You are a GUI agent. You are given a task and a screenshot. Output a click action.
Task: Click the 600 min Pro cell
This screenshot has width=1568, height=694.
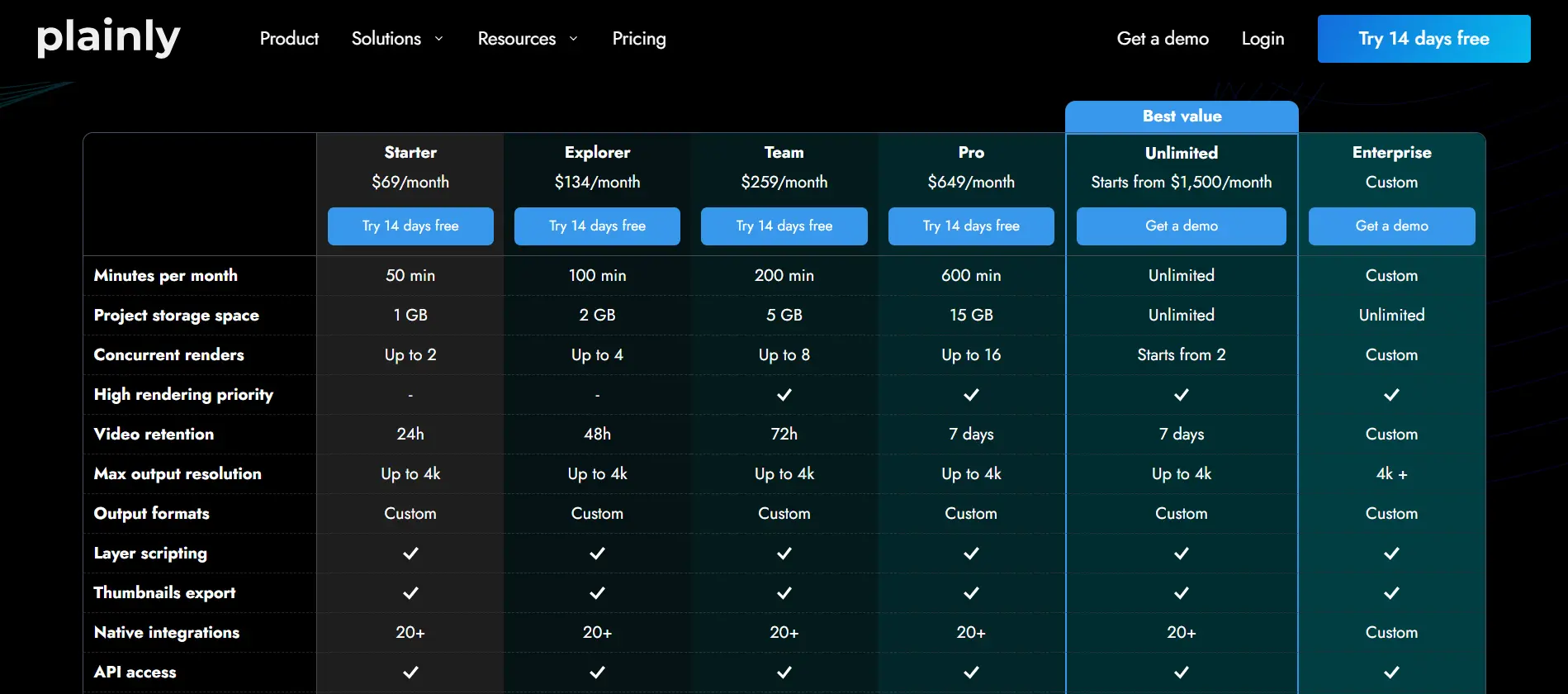tap(971, 275)
